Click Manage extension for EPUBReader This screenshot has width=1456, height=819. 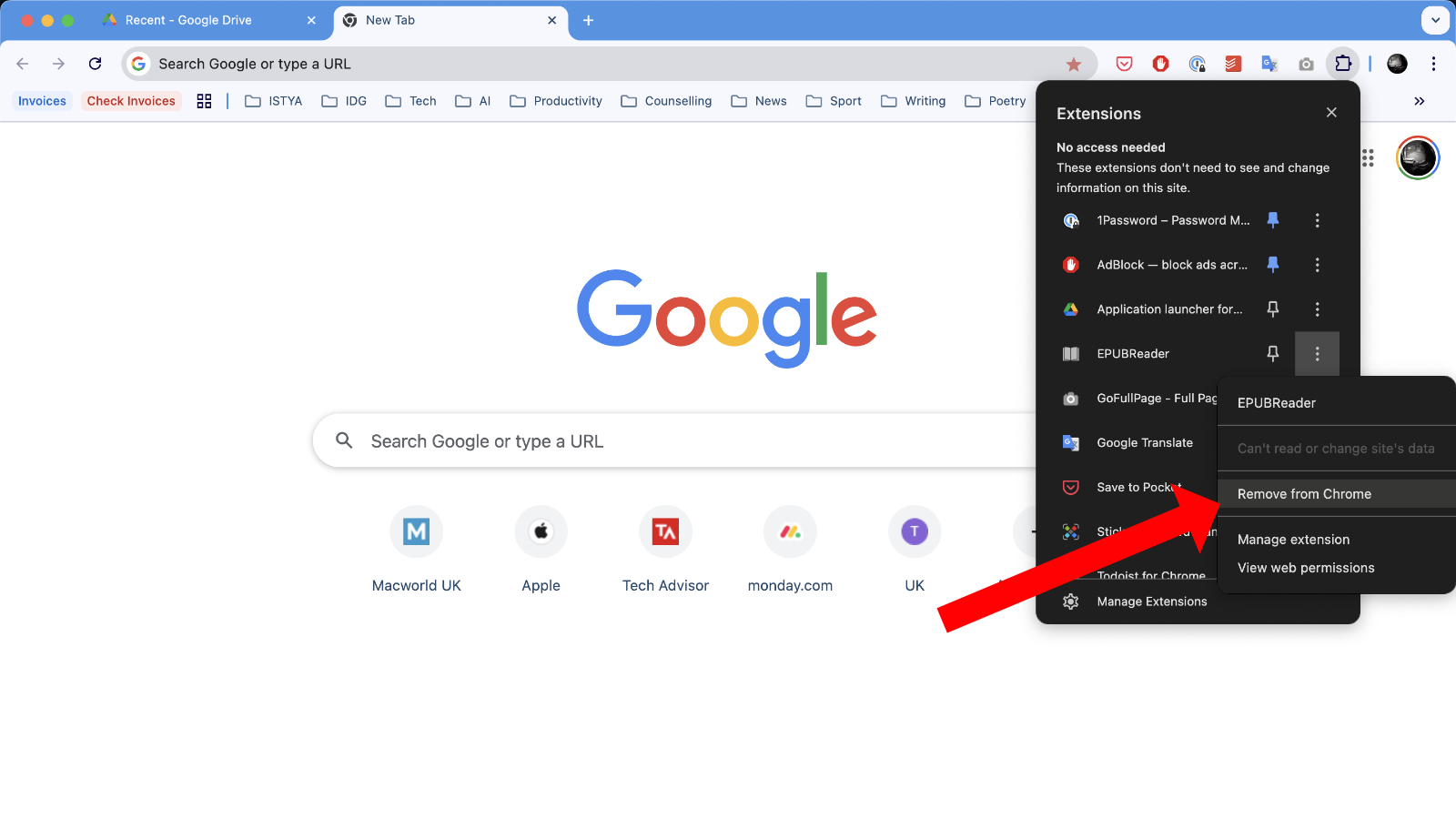pyautogui.click(x=1292, y=539)
